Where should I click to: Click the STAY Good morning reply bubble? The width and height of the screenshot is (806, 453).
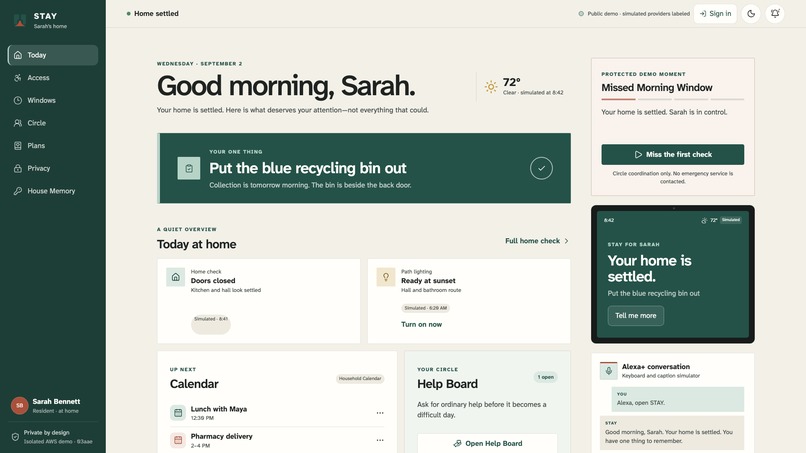[672, 432]
